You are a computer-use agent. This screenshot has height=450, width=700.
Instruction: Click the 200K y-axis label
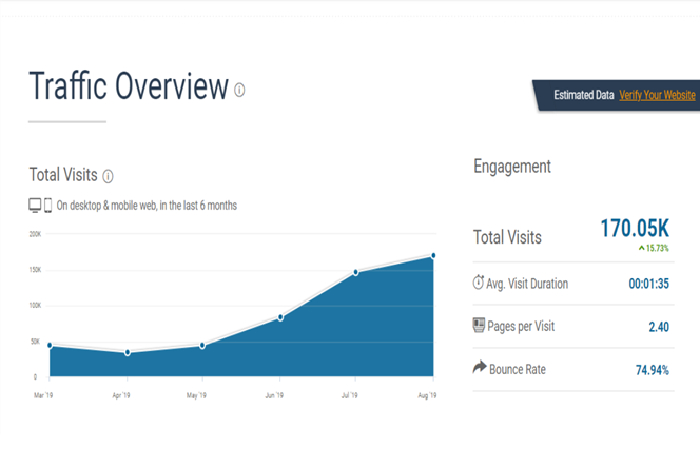coord(35,234)
